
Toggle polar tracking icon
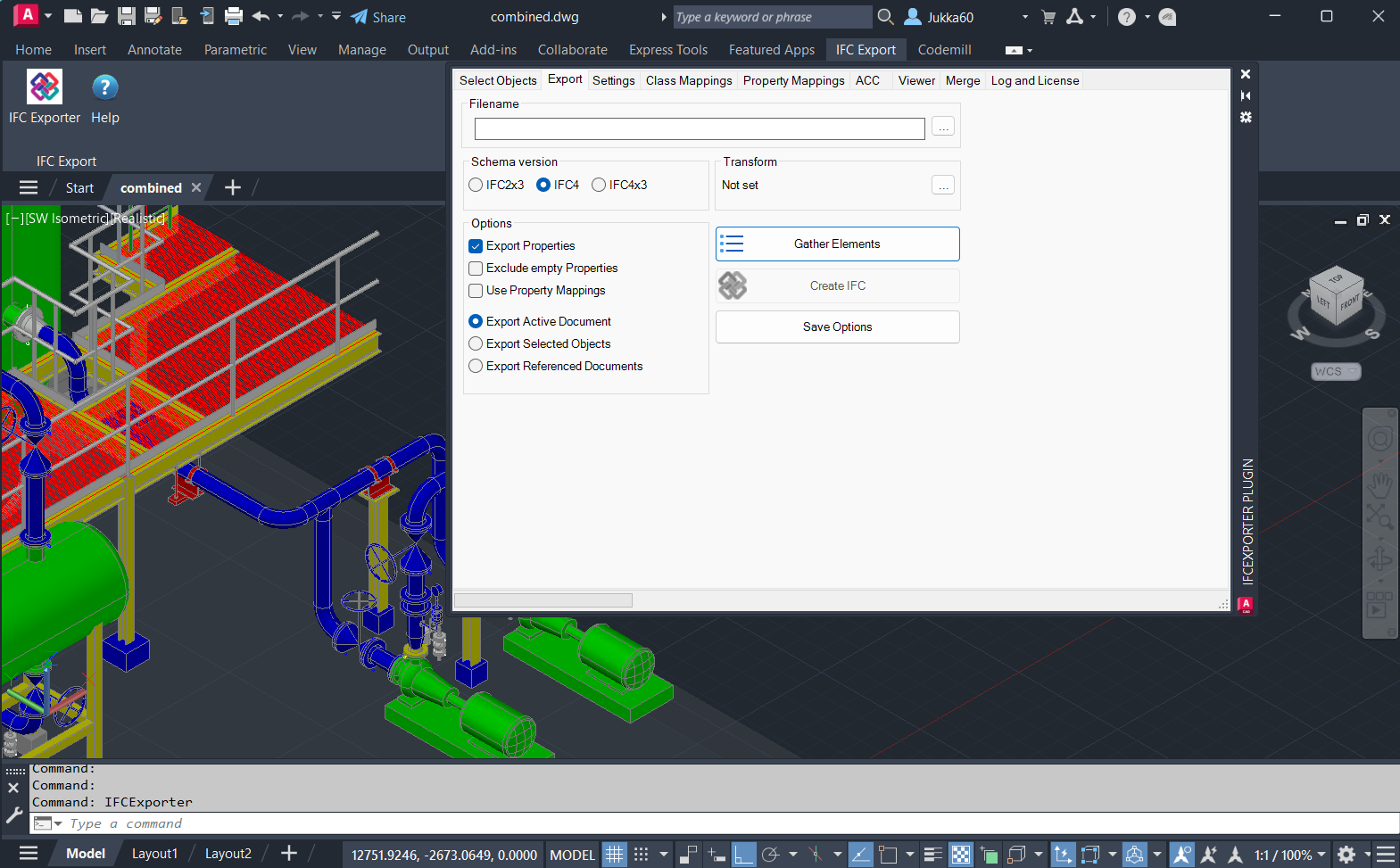pos(771,855)
